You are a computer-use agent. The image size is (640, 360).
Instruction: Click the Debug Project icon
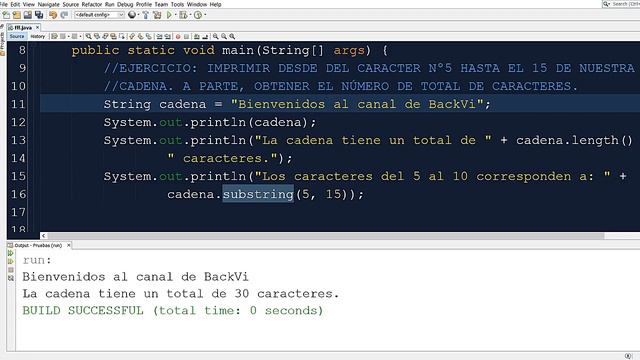click(183, 15)
